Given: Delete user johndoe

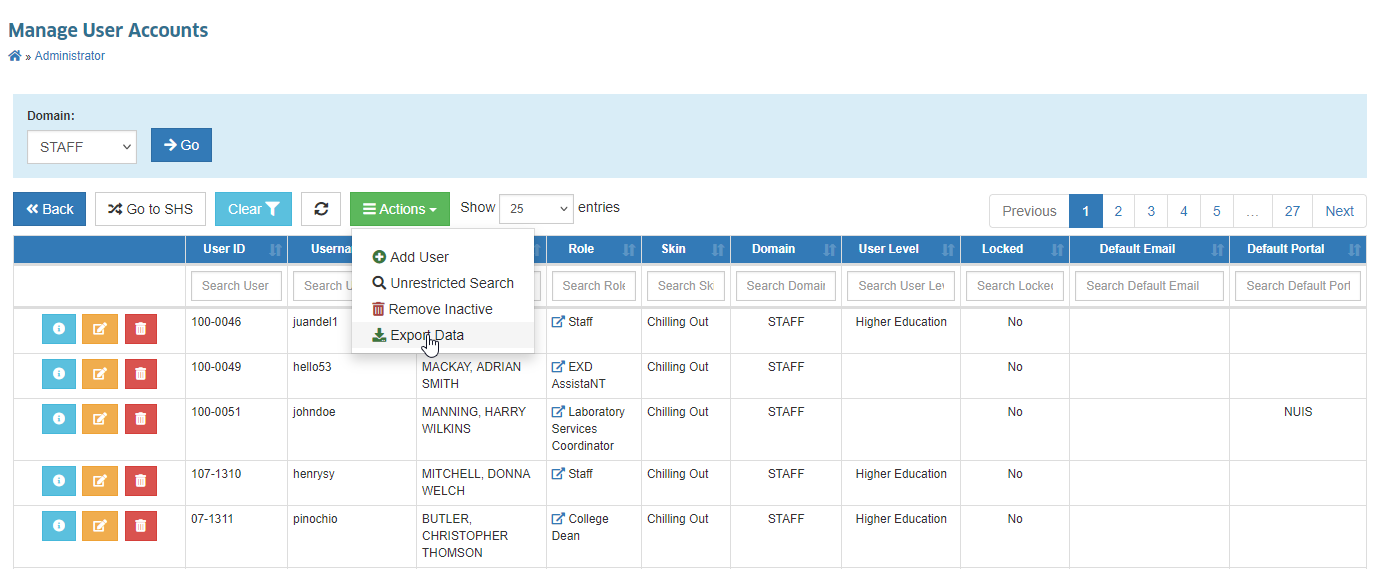Looking at the screenshot, I should click(140, 418).
